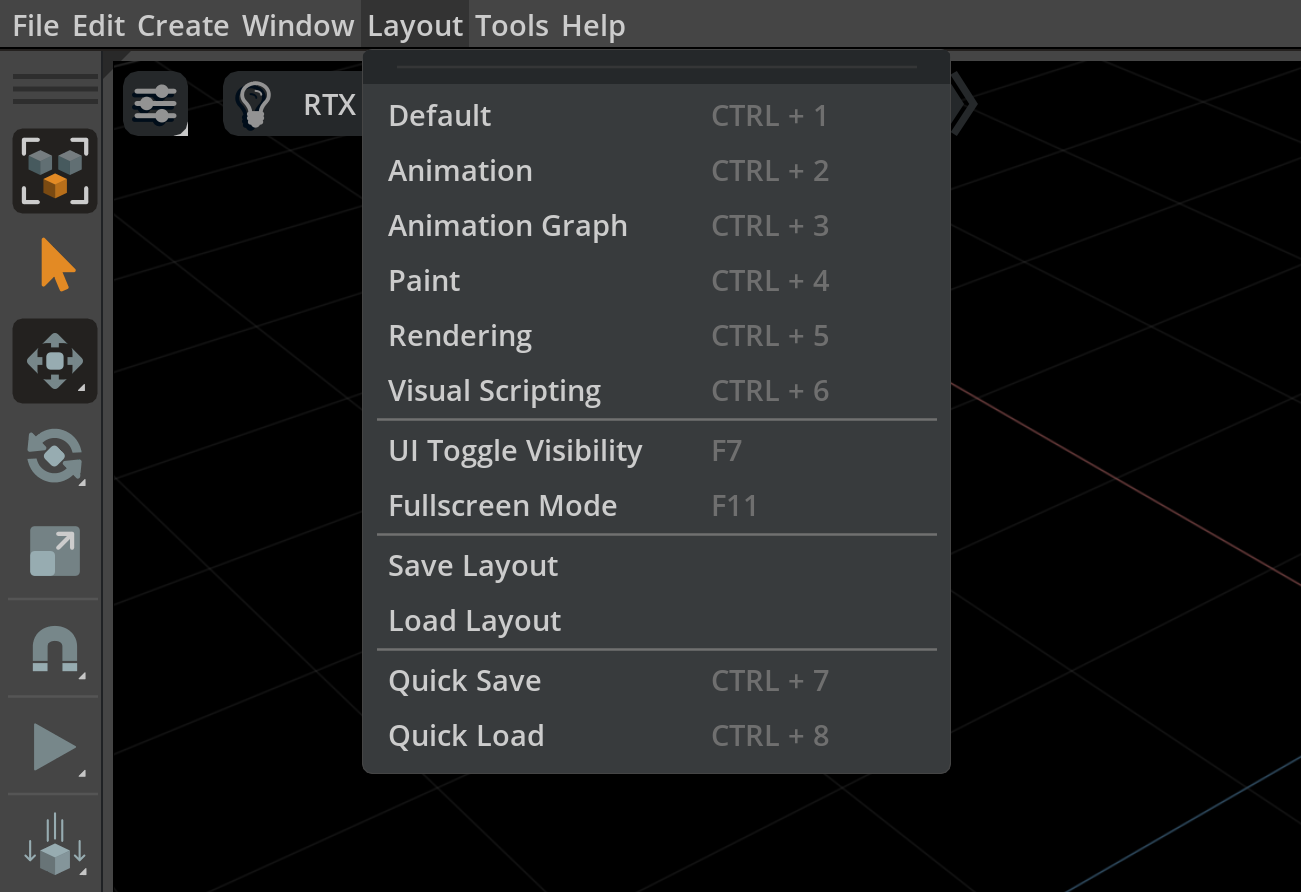
Task: Click Load Layout
Action: 656,621
